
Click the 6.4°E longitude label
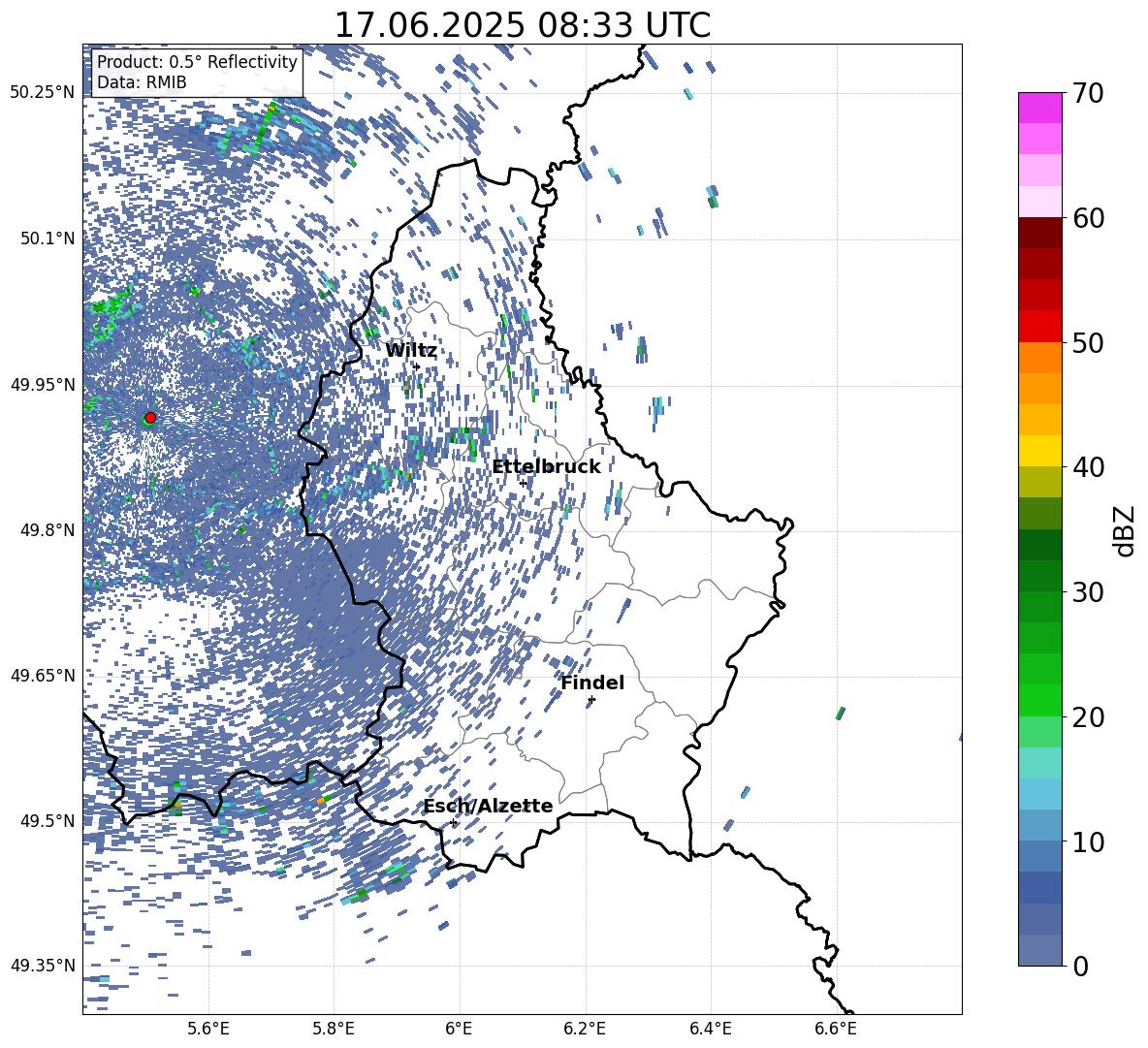710,1029
